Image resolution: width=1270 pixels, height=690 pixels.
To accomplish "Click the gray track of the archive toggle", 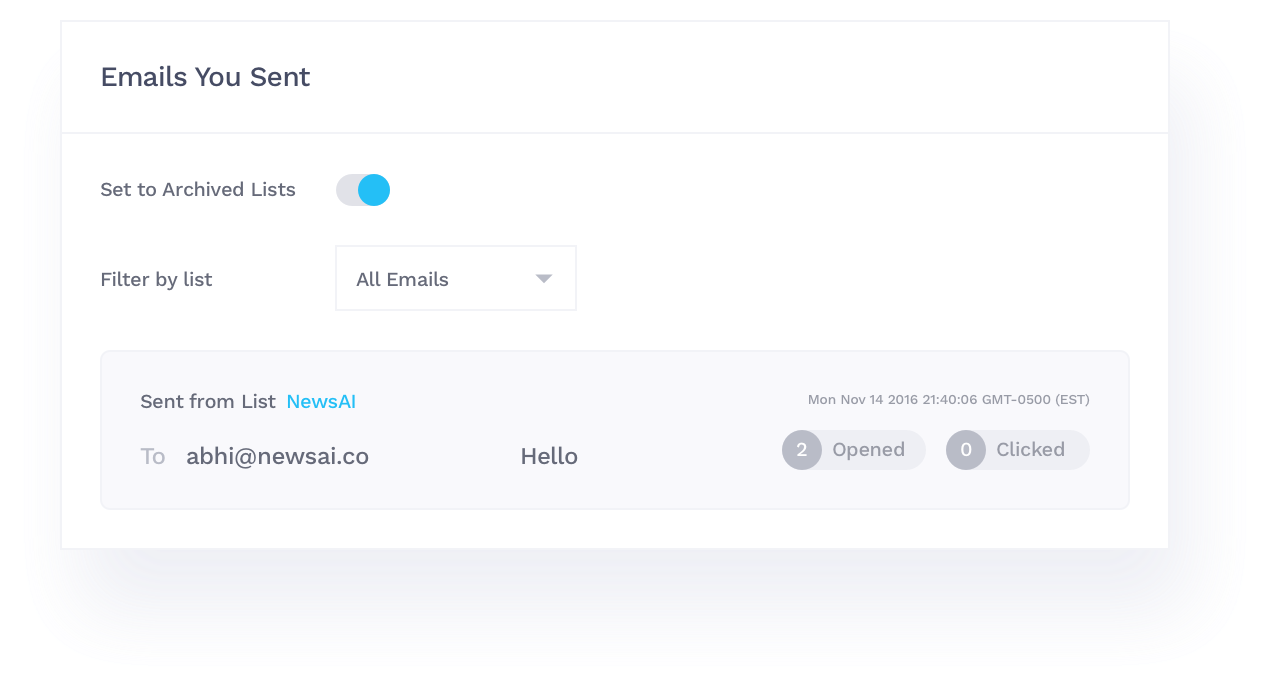I will pyautogui.click(x=346, y=190).
